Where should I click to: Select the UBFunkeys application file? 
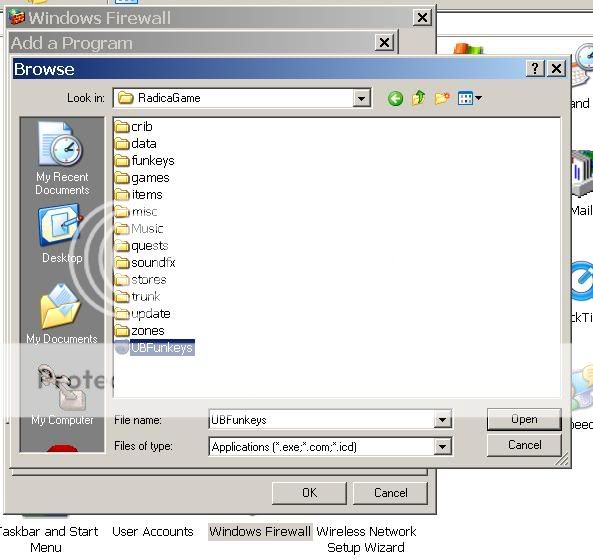pyautogui.click(x=154, y=347)
